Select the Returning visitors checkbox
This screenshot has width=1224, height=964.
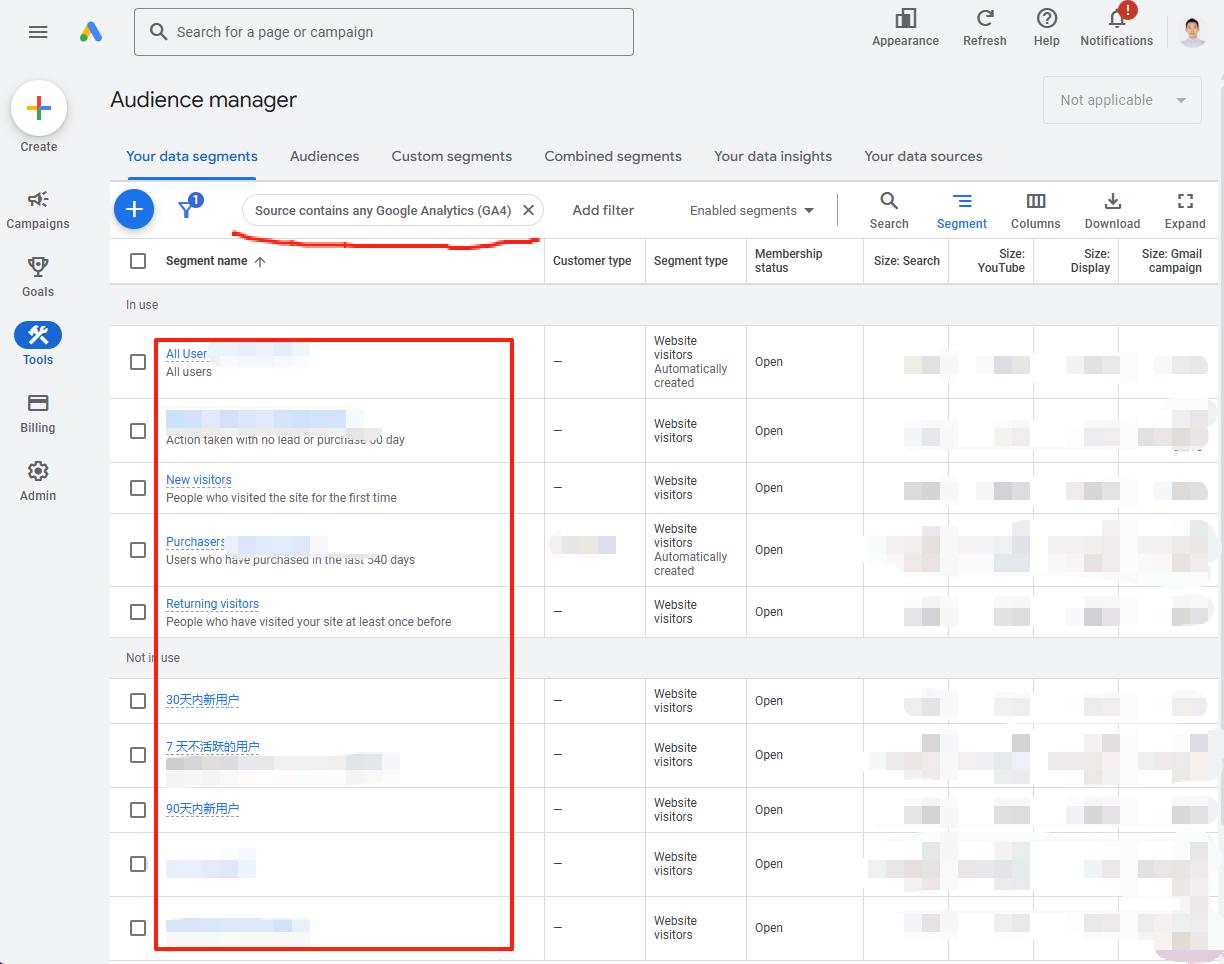pos(138,612)
